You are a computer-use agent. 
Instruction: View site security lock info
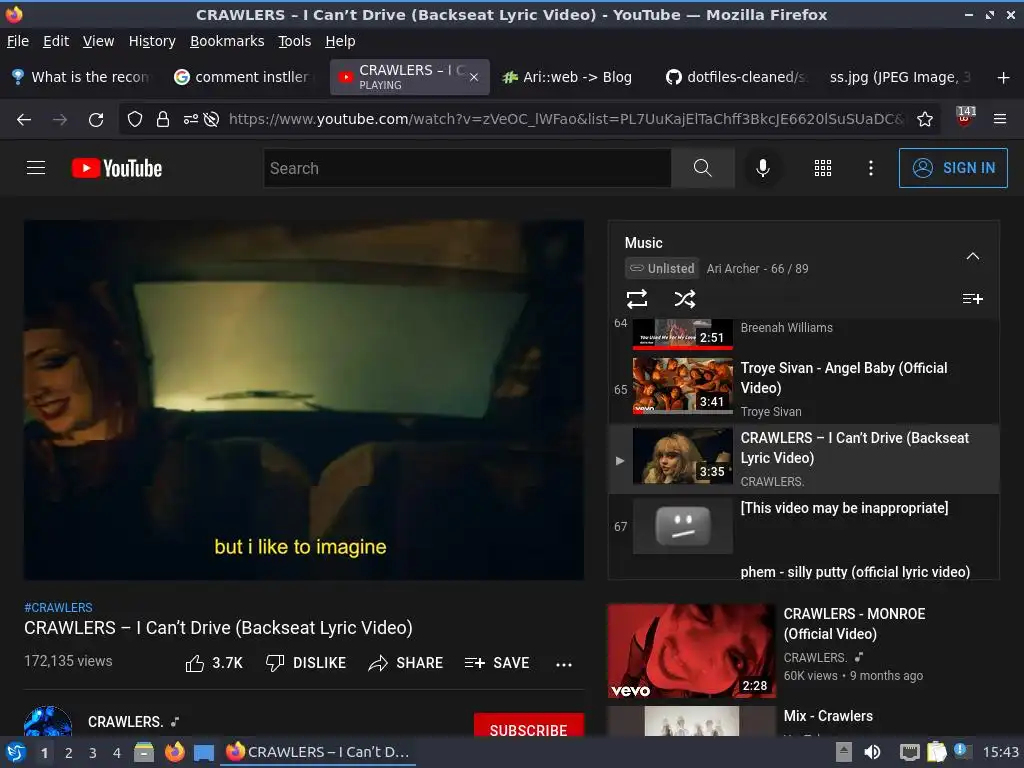point(163,120)
